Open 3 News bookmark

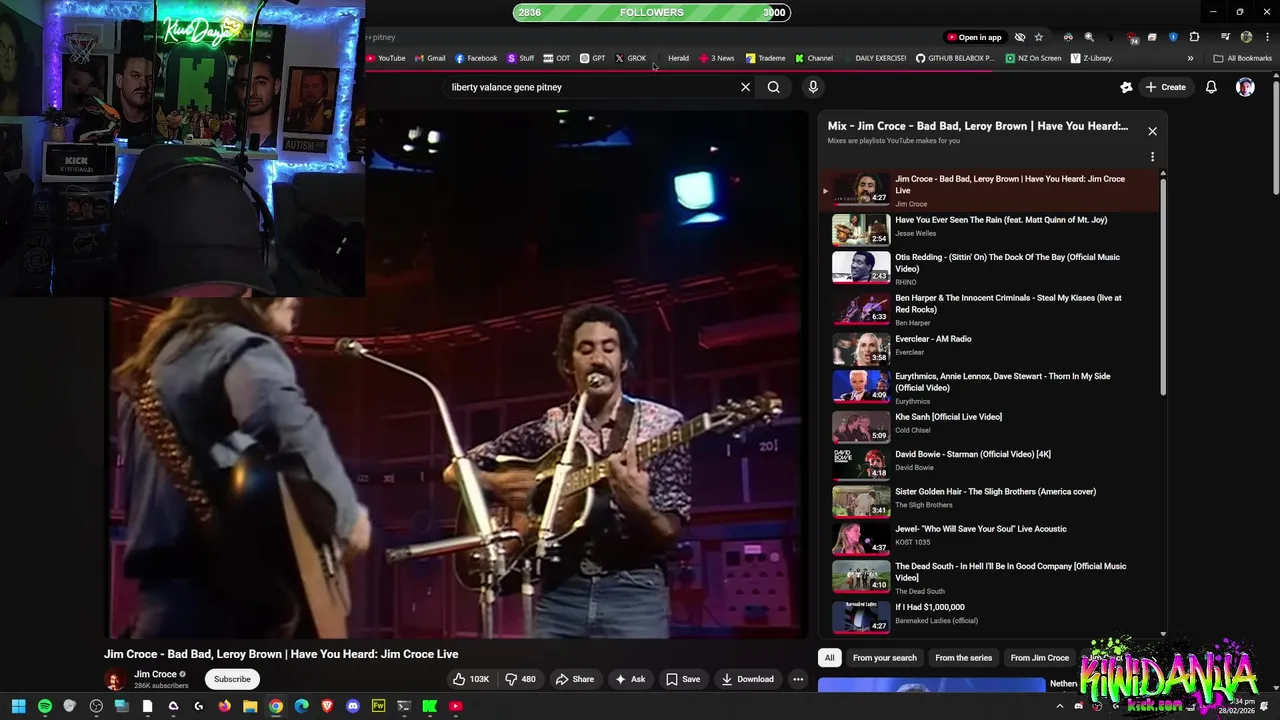pos(717,58)
